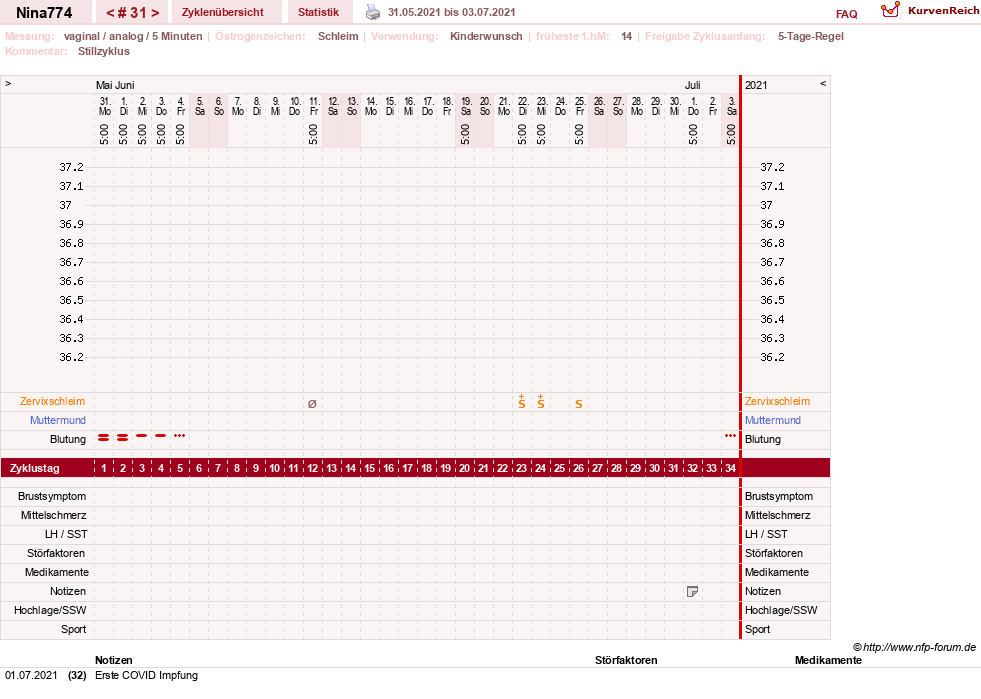The width and height of the screenshot is (981, 699).
Task: Click the Stillzyklus comment text
Action: click(104, 51)
